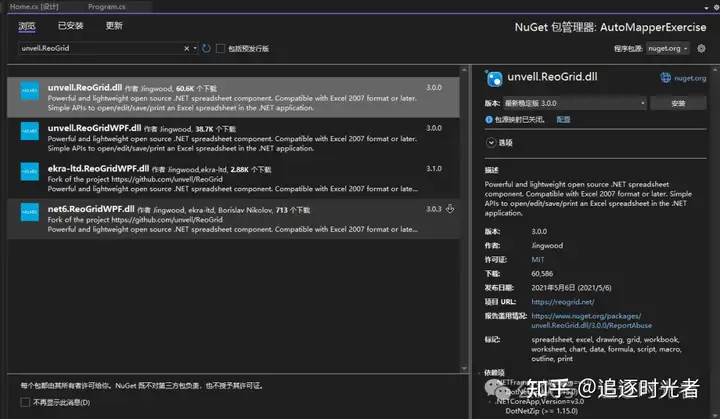720x419 pixels.
Task: Click the publish date 2021/5/6 value
Action: [x=571, y=288]
